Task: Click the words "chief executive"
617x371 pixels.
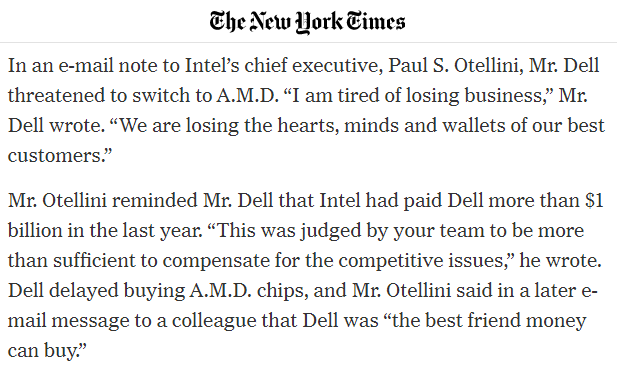Action: pyautogui.click(x=311, y=65)
